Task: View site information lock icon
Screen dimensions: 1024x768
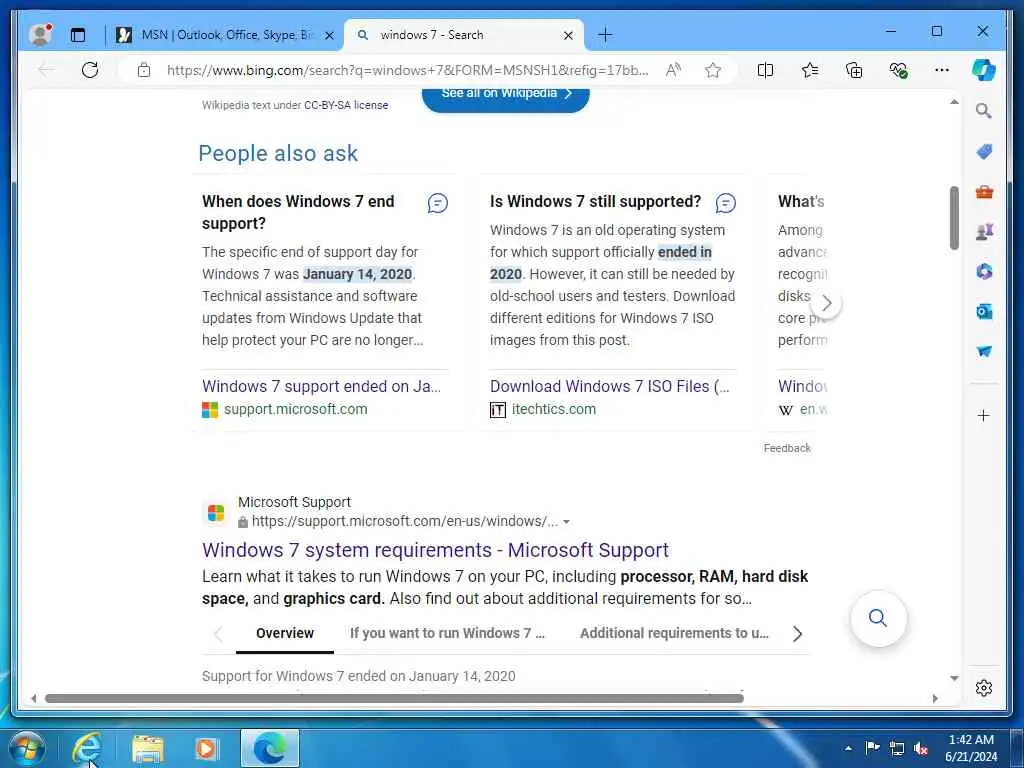Action: tap(144, 70)
